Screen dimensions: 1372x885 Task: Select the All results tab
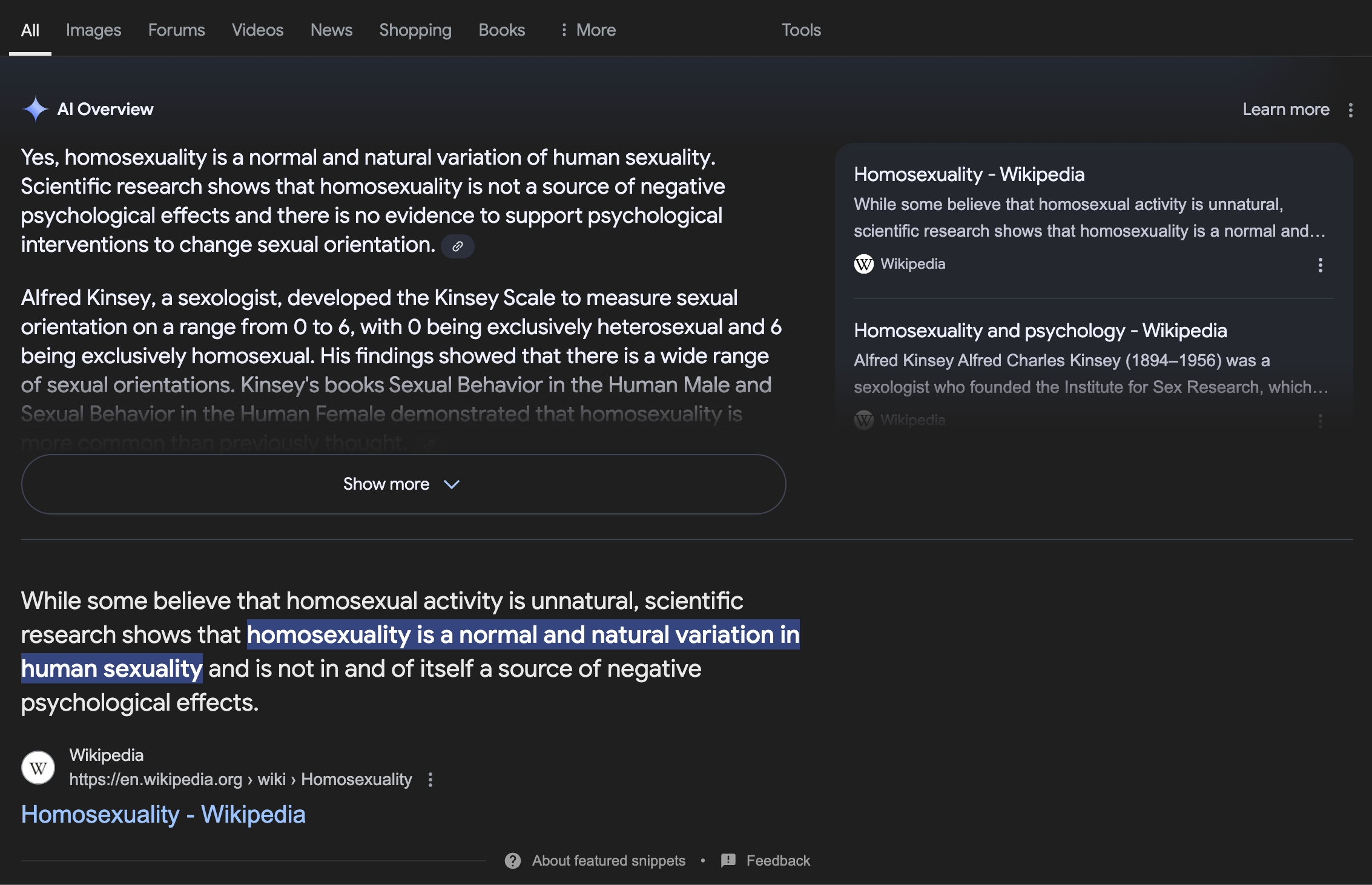click(30, 30)
